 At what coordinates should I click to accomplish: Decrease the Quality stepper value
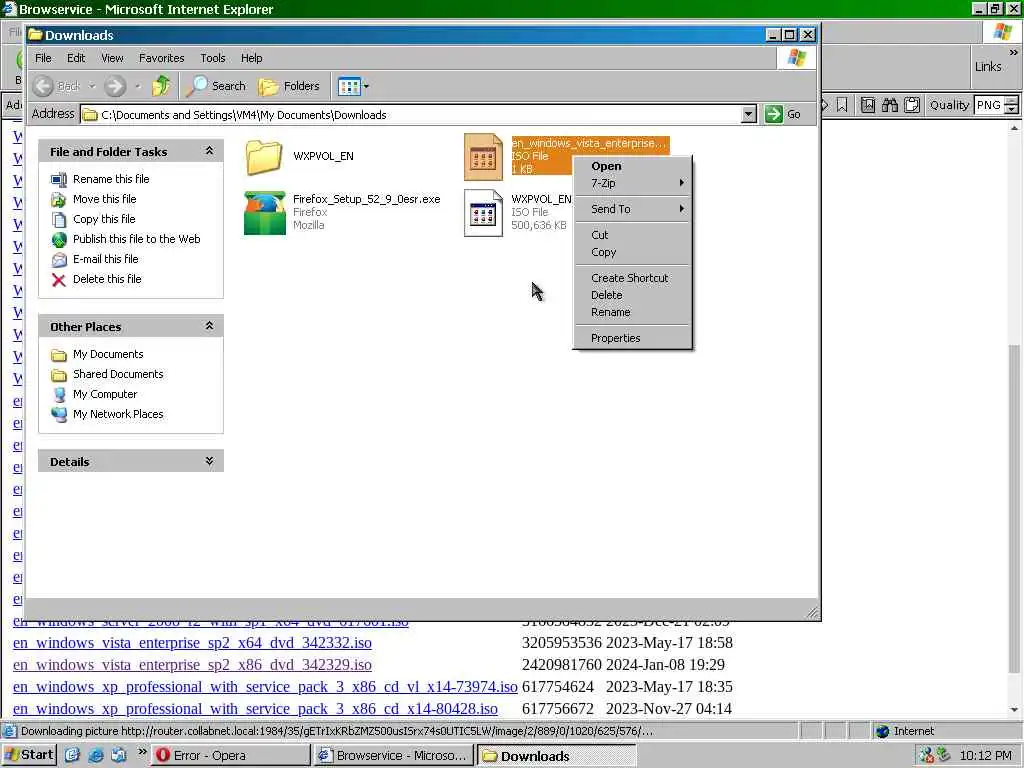pos(1012,110)
